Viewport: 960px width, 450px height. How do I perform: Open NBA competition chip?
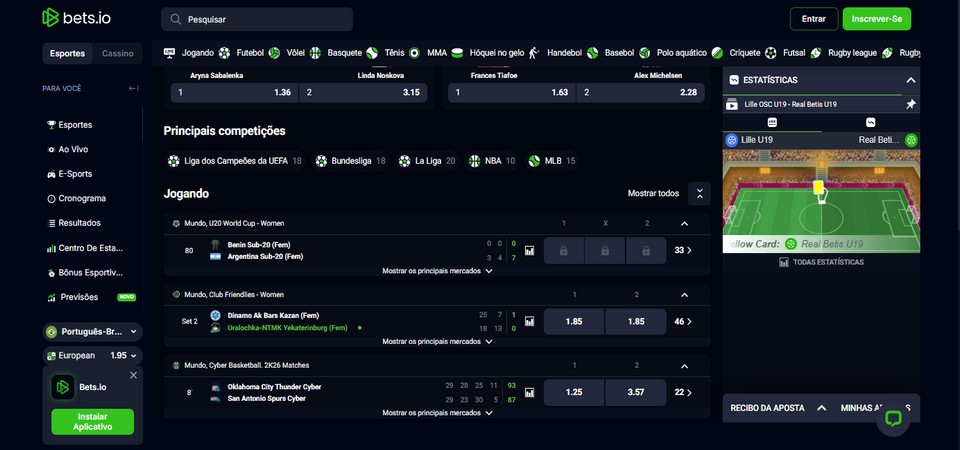coord(492,161)
